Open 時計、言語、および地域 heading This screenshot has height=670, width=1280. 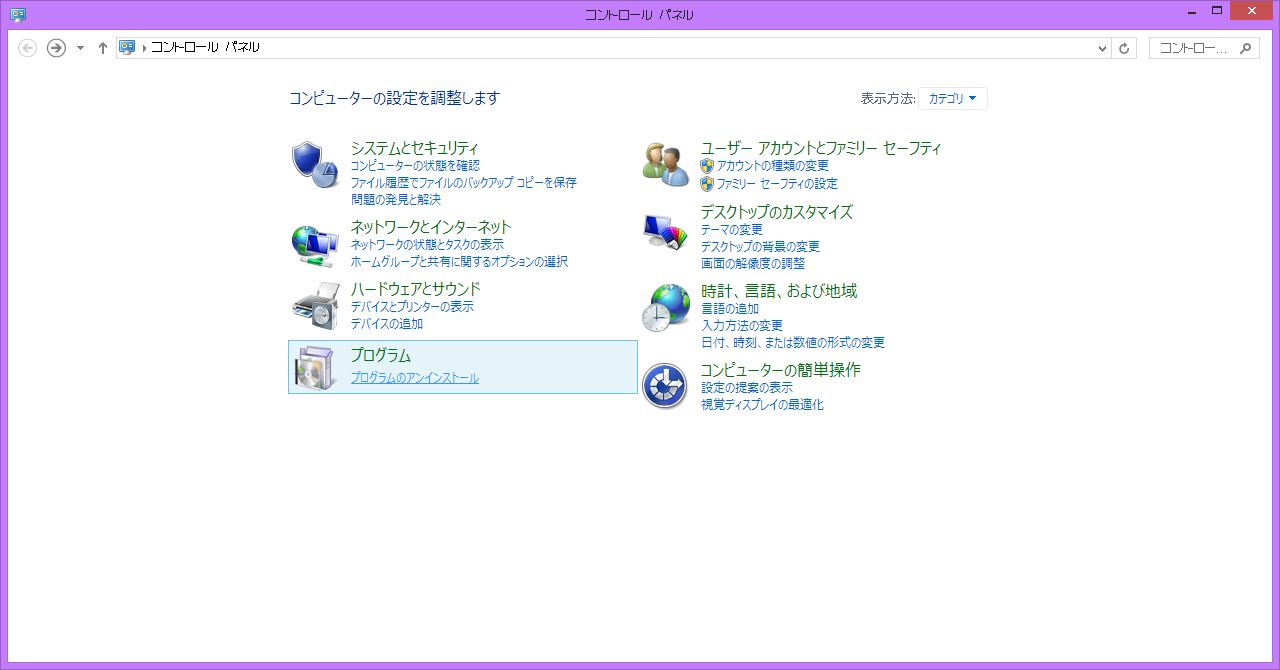pos(778,291)
